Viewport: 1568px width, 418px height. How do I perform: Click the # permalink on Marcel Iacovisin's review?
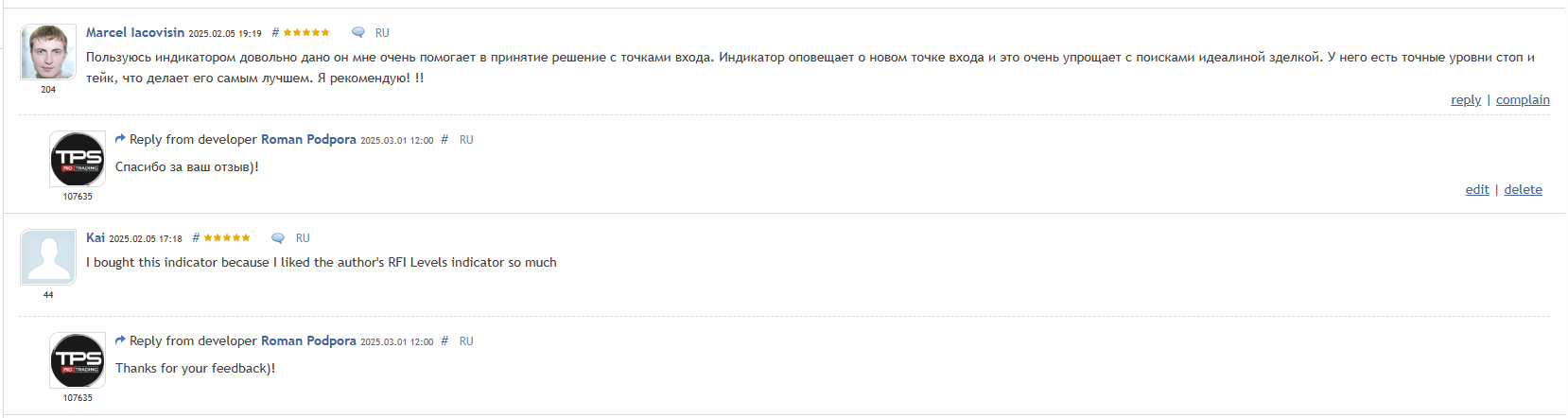275,33
